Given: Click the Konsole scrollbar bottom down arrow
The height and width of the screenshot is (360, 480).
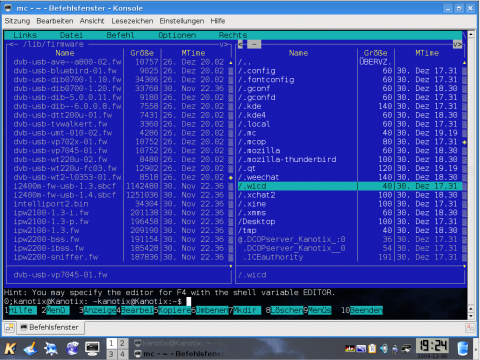Looking at the screenshot, I should click(471, 316).
